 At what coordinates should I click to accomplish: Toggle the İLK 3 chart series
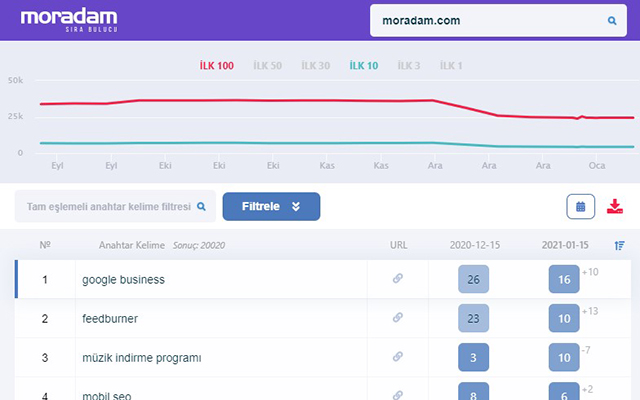409,66
